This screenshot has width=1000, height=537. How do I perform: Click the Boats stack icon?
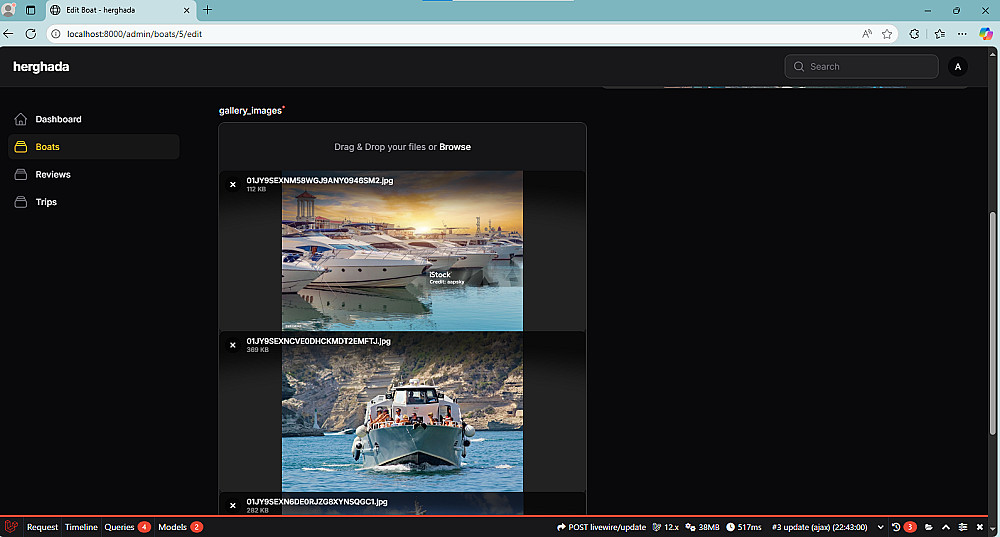coord(20,147)
